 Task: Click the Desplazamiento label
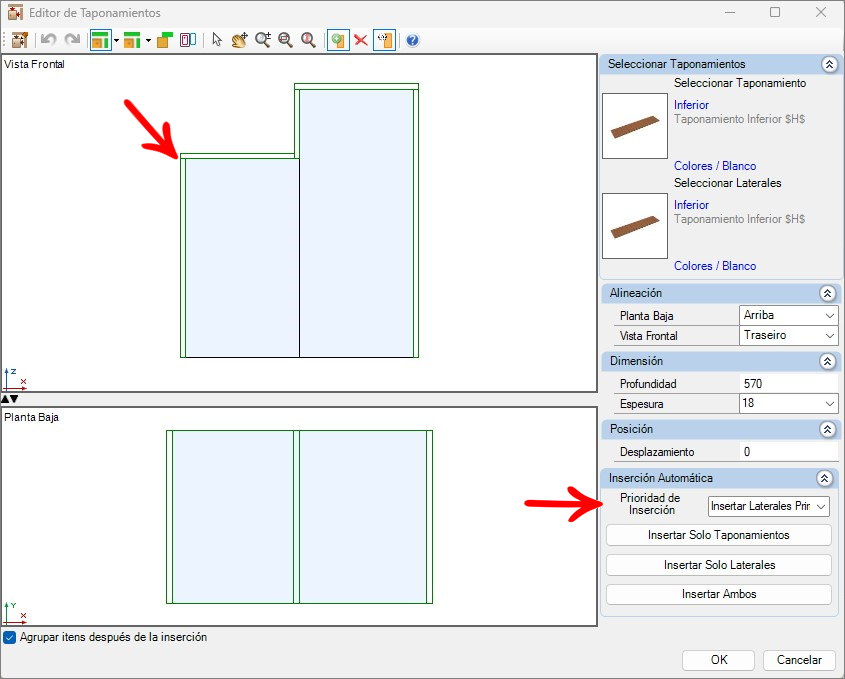coord(656,452)
